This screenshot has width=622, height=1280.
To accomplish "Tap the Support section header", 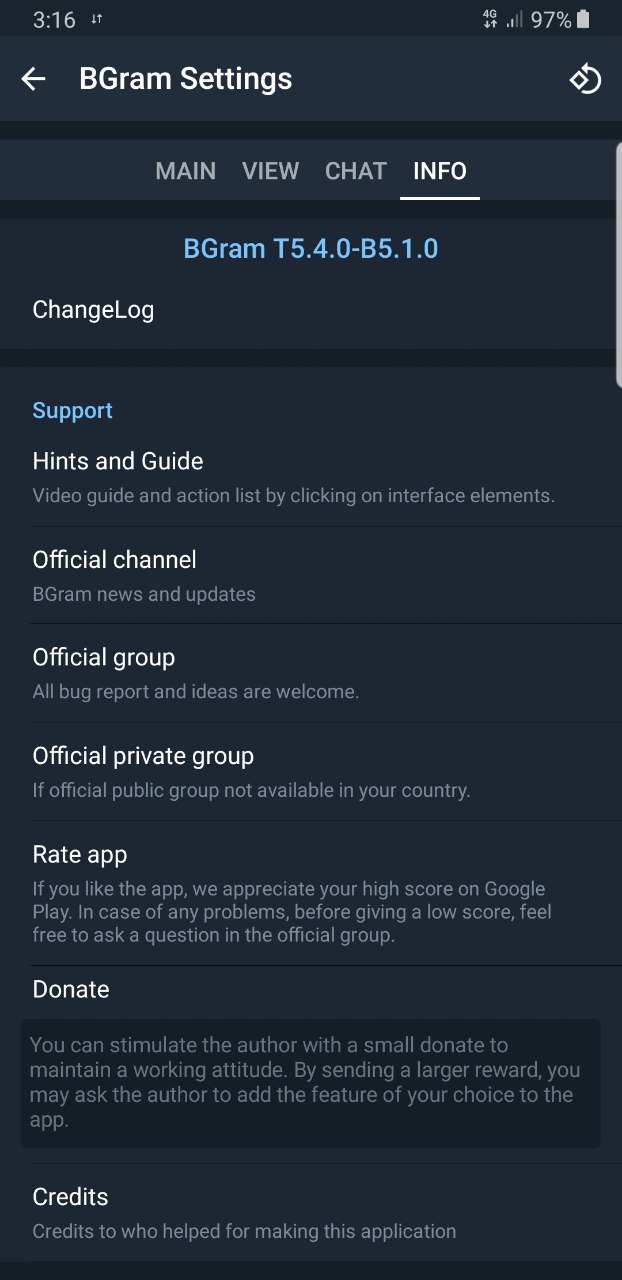I will (72, 411).
